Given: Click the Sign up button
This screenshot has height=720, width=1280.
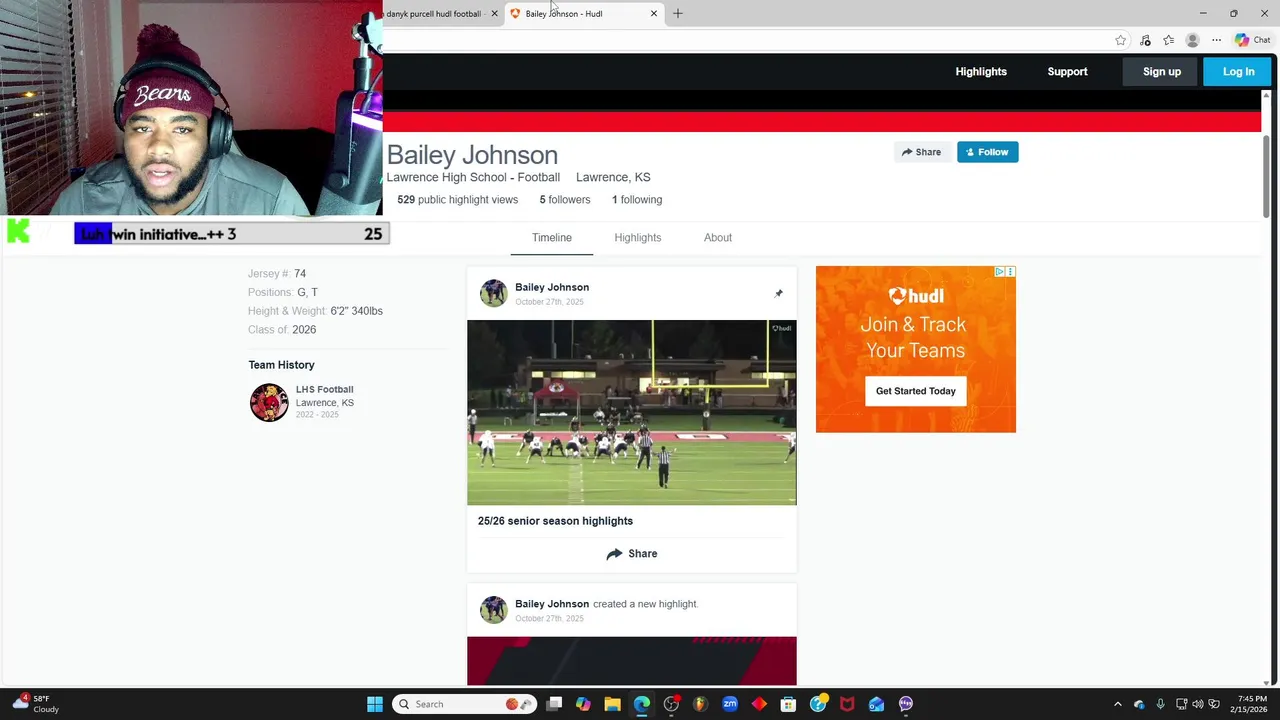Looking at the screenshot, I should (x=1162, y=72).
